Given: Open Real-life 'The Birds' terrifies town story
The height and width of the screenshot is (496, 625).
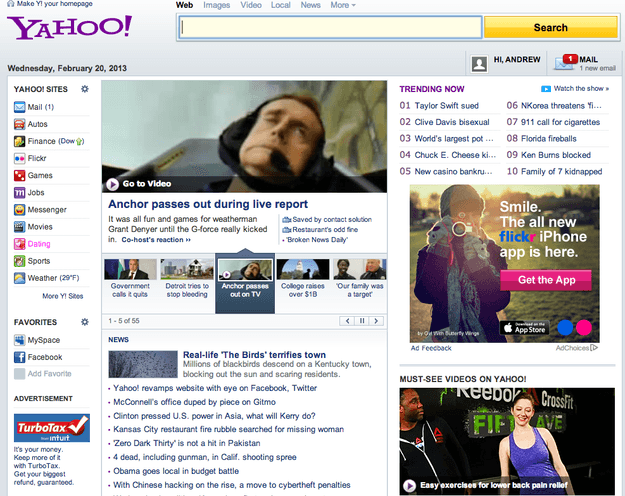Looking at the screenshot, I should [254, 355].
